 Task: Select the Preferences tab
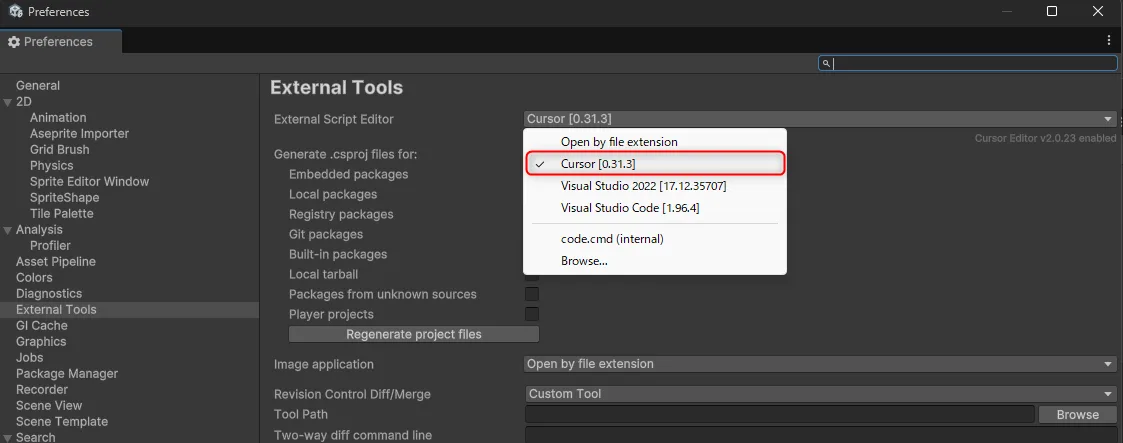61,42
